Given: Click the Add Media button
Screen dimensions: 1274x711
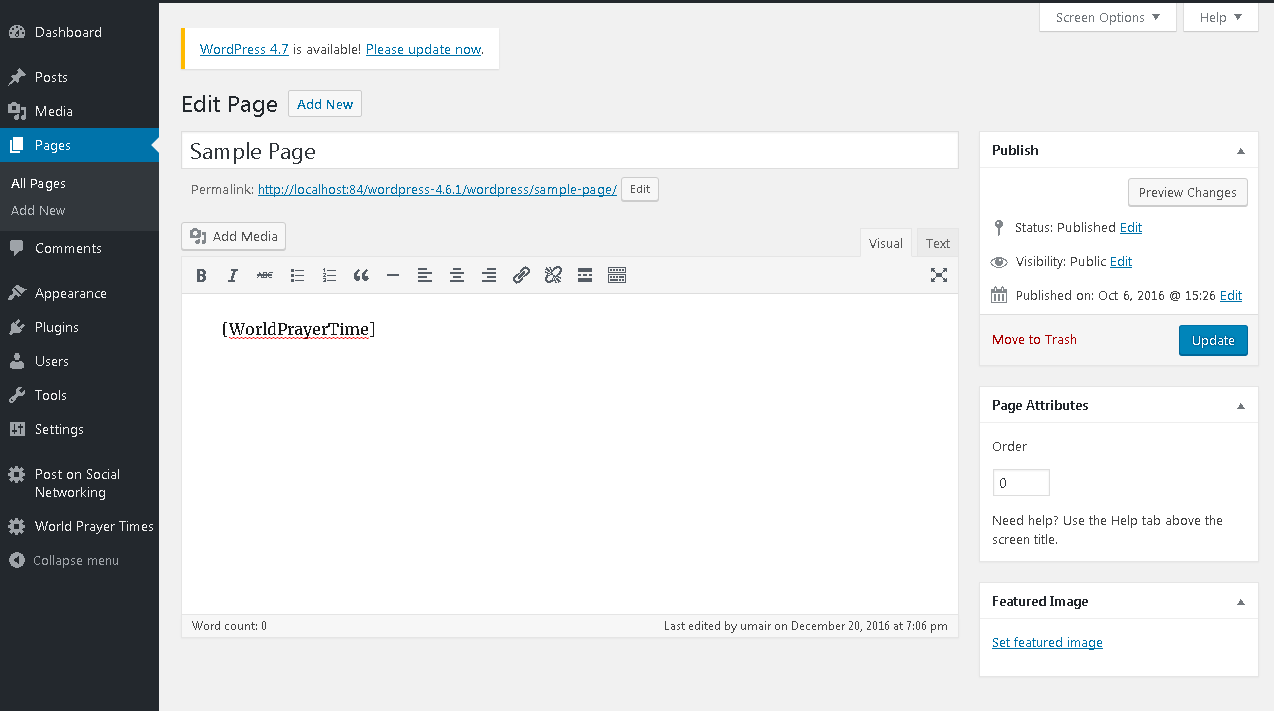Looking at the screenshot, I should pyautogui.click(x=234, y=236).
